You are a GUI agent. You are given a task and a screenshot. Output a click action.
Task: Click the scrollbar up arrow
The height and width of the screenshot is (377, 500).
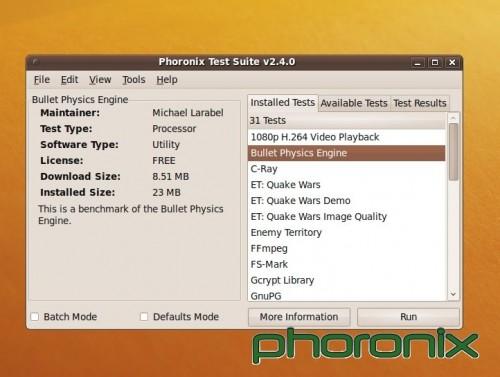click(x=453, y=118)
